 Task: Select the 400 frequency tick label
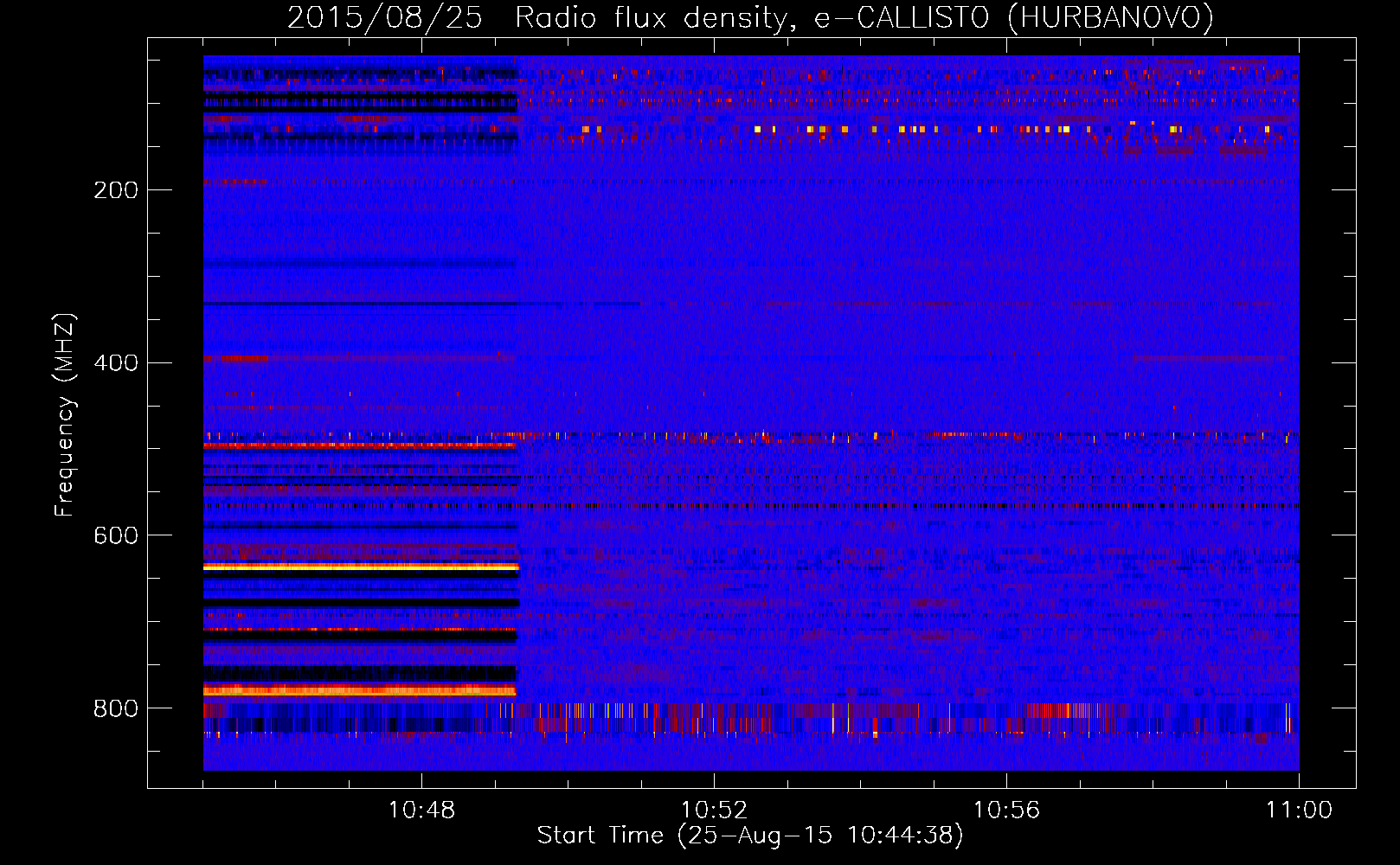(116, 363)
